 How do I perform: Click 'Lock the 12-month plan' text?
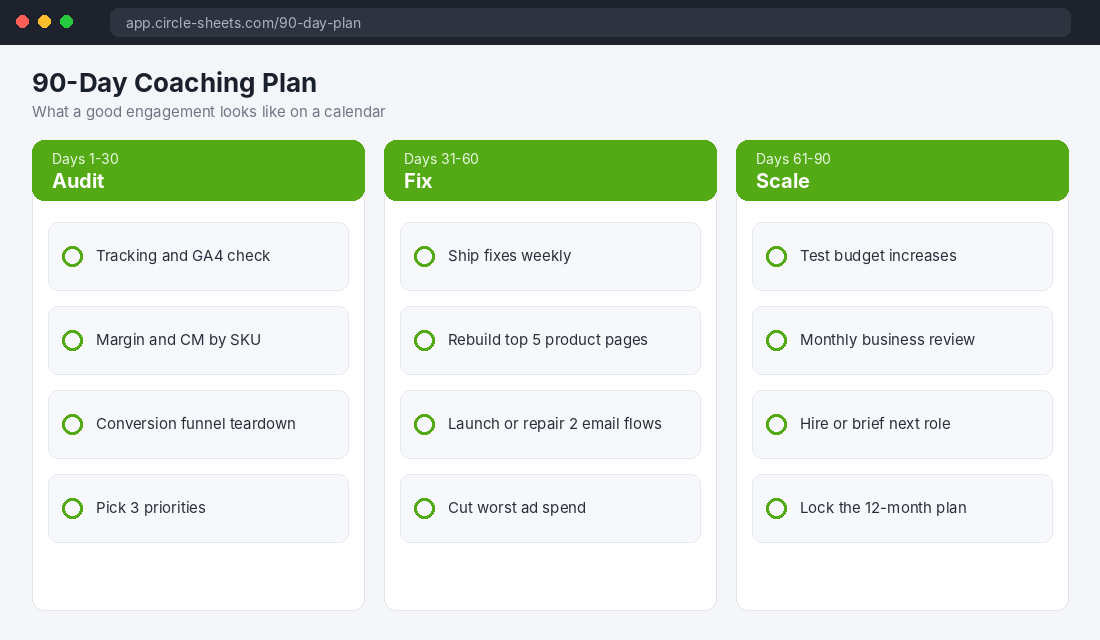[883, 508]
